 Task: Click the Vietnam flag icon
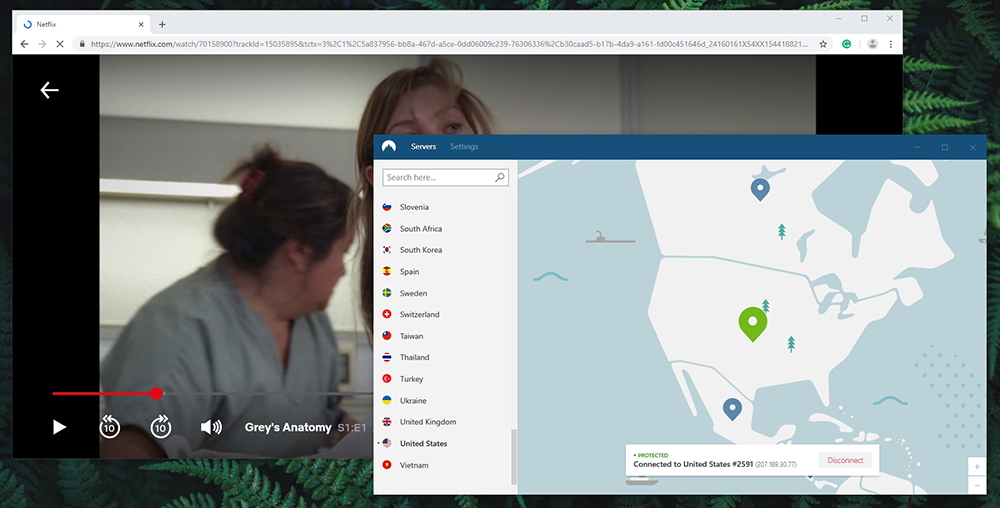tap(386, 465)
